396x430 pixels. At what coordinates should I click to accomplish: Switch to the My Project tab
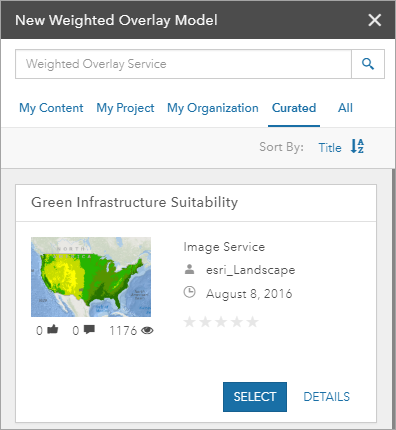click(125, 108)
